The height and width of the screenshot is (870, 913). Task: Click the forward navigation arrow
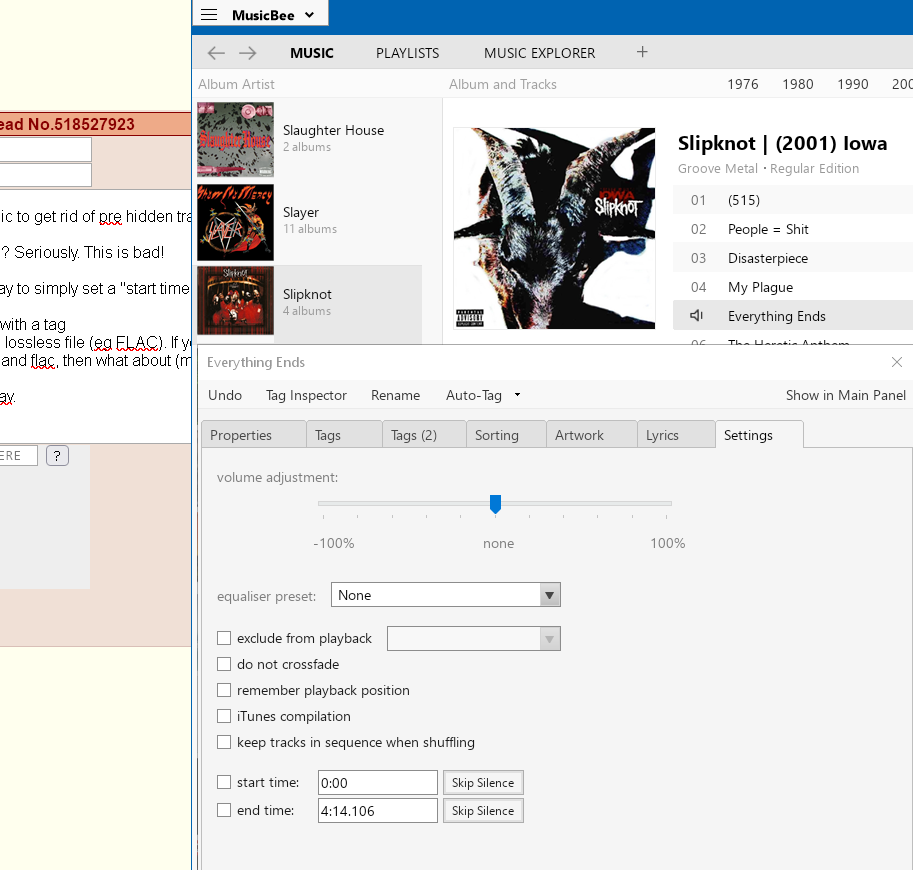point(248,53)
